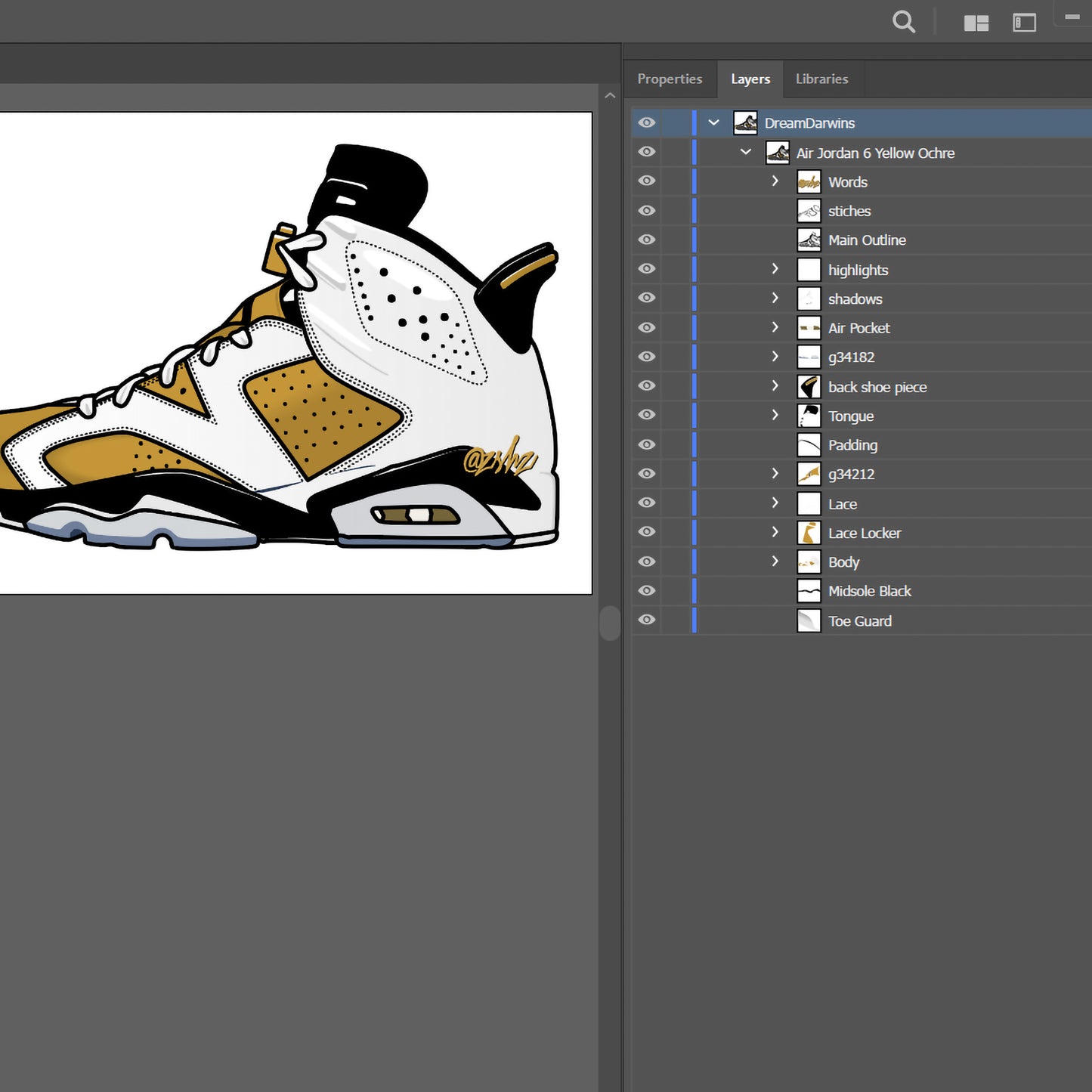This screenshot has width=1092, height=1092.
Task: Click the Air Jordan 6 Yellow Ochre thumbnail
Action: tap(778, 153)
